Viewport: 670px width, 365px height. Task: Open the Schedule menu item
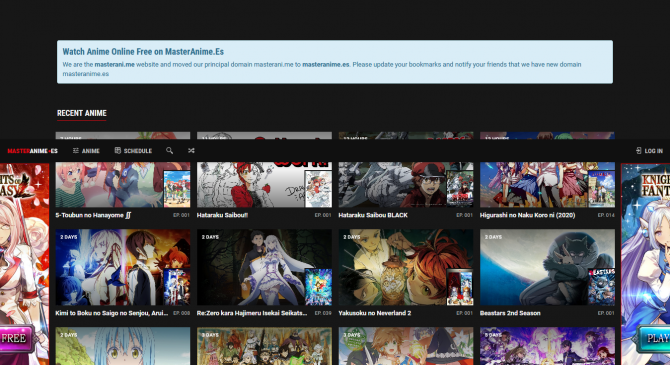pos(133,151)
